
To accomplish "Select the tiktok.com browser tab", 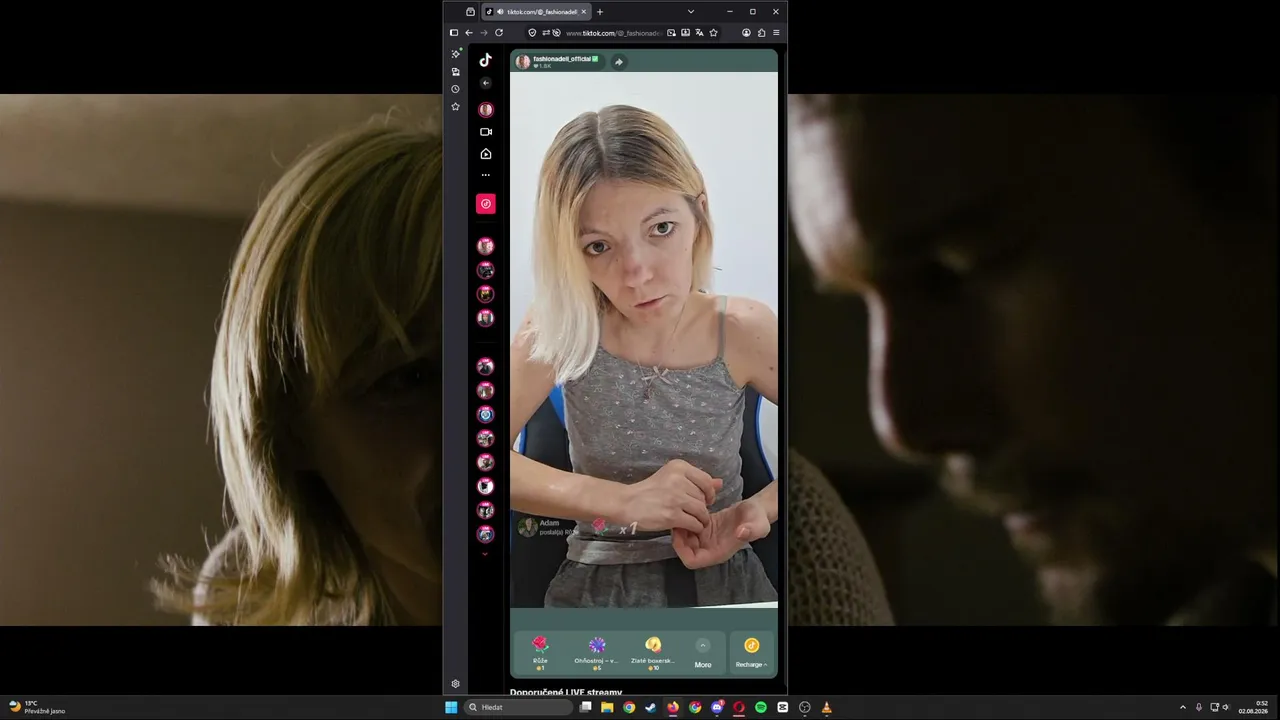I will (x=537, y=12).
